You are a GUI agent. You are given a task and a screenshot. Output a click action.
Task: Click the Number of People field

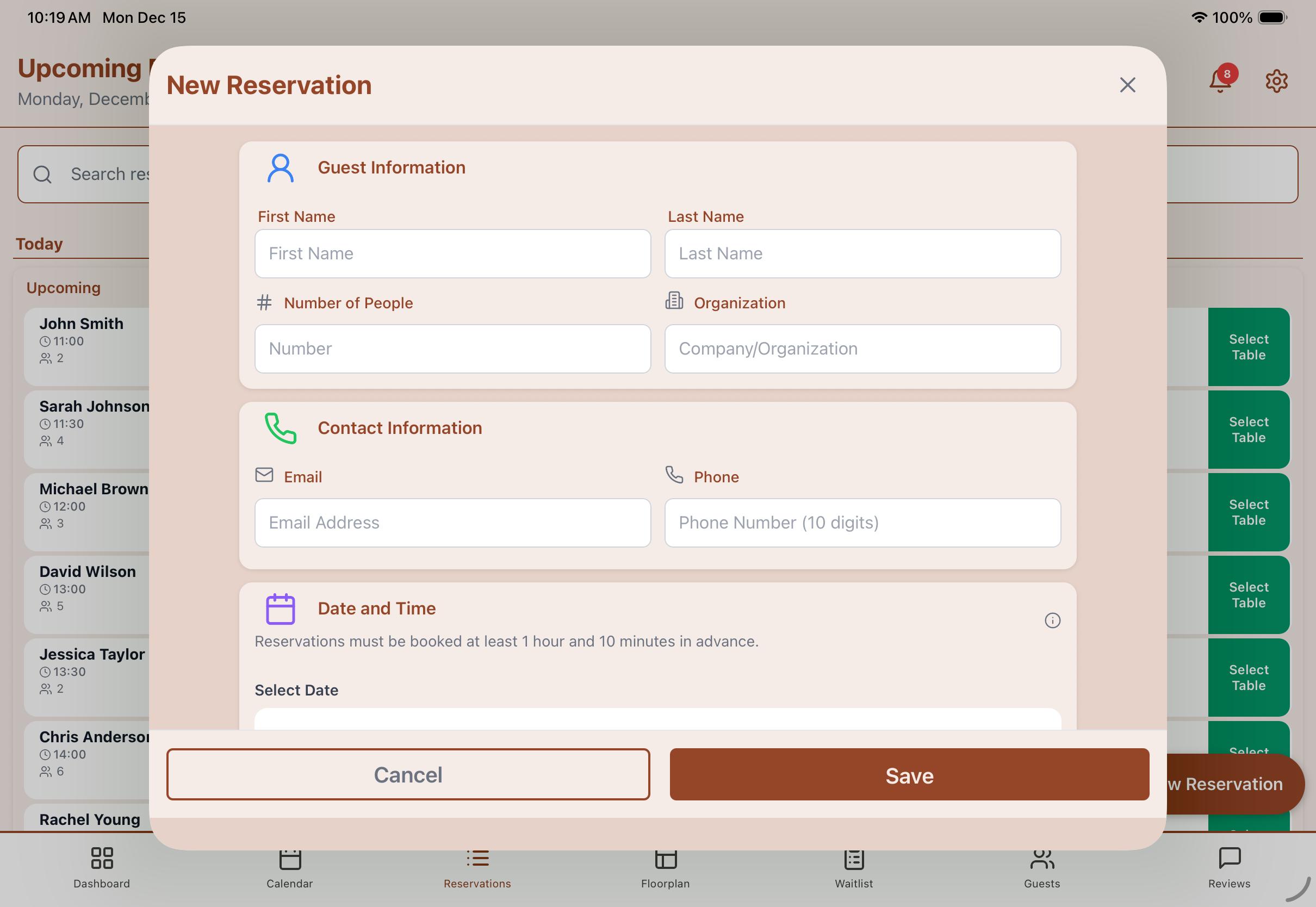pos(452,349)
